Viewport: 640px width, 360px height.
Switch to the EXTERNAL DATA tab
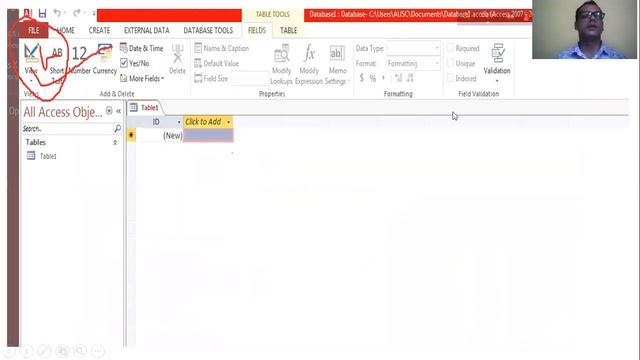coord(147,30)
